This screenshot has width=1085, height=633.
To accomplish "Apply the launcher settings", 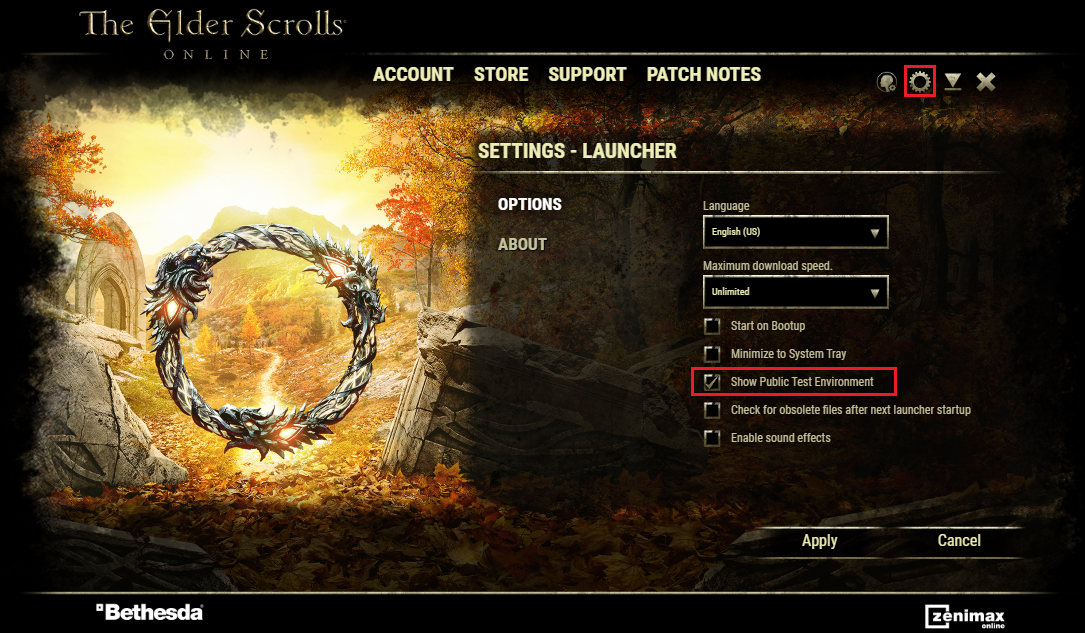I will click(x=819, y=540).
